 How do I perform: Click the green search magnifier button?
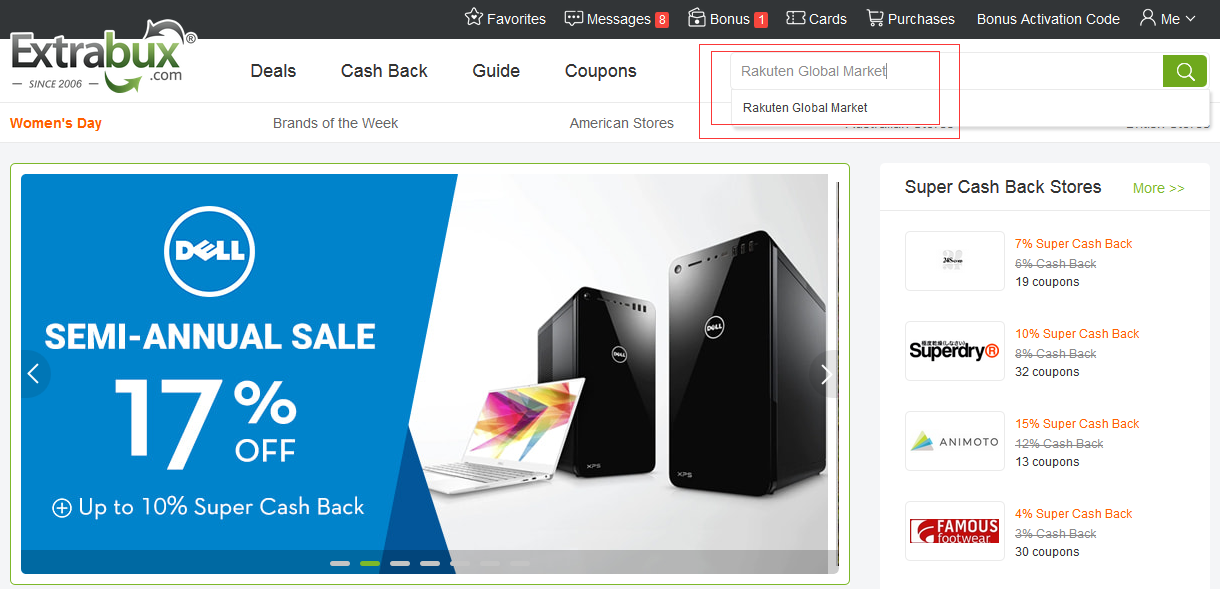[x=1185, y=71]
